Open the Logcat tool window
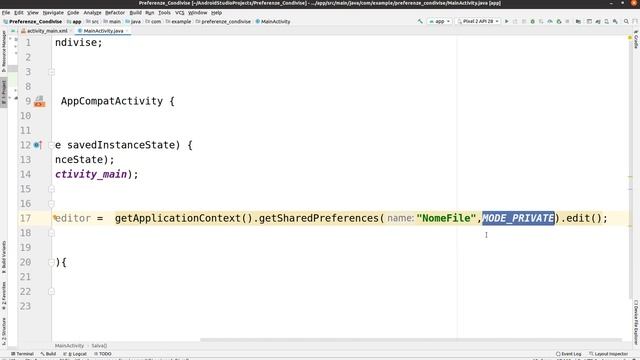 76,354
